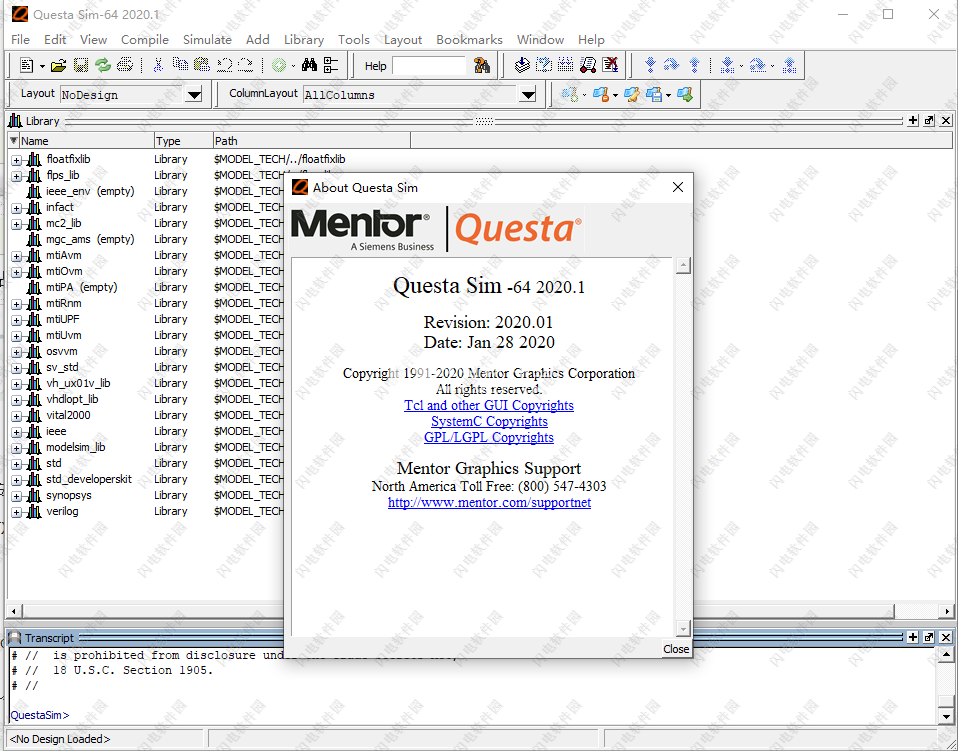This screenshot has width=958, height=751.
Task: Open the File menu
Action: click(x=20, y=39)
